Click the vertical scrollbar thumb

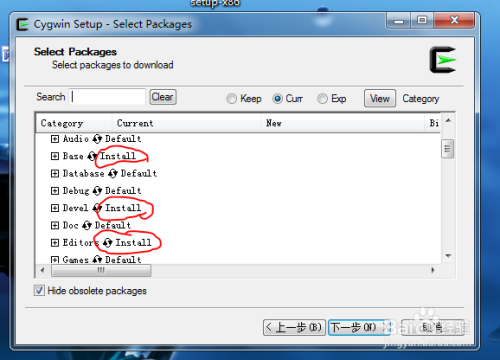click(x=447, y=149)
